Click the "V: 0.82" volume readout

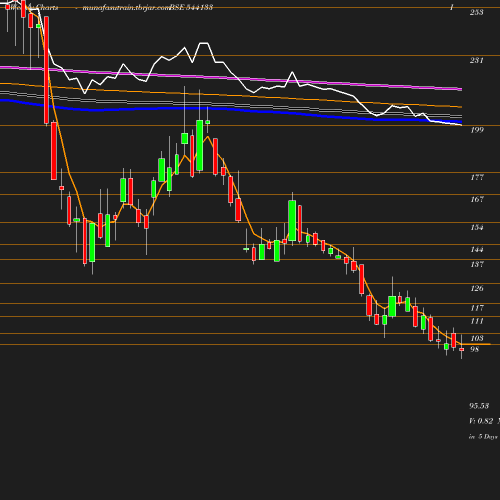point(481,421)
